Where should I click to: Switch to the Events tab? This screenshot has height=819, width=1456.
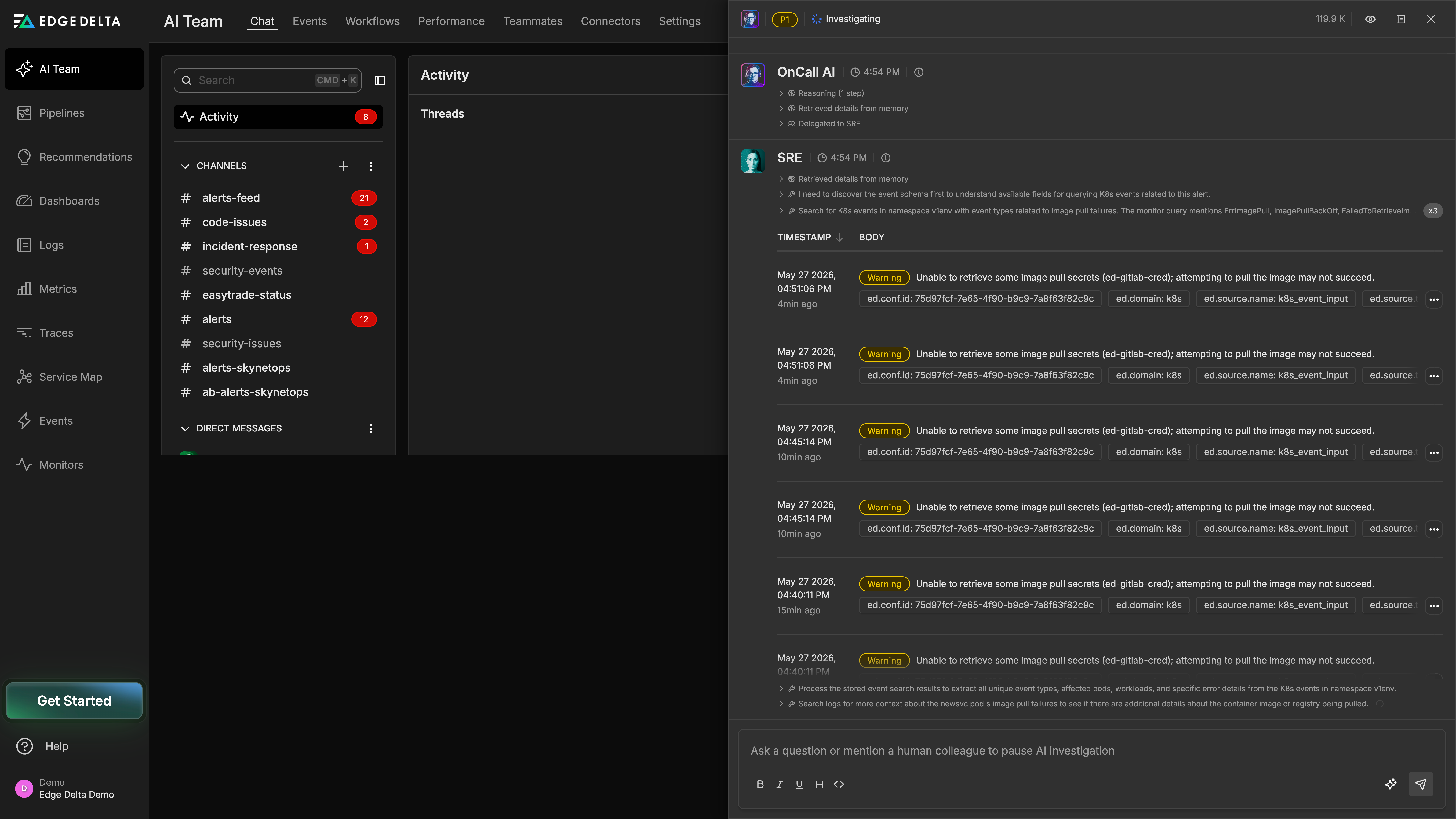(x=310, y=21)
